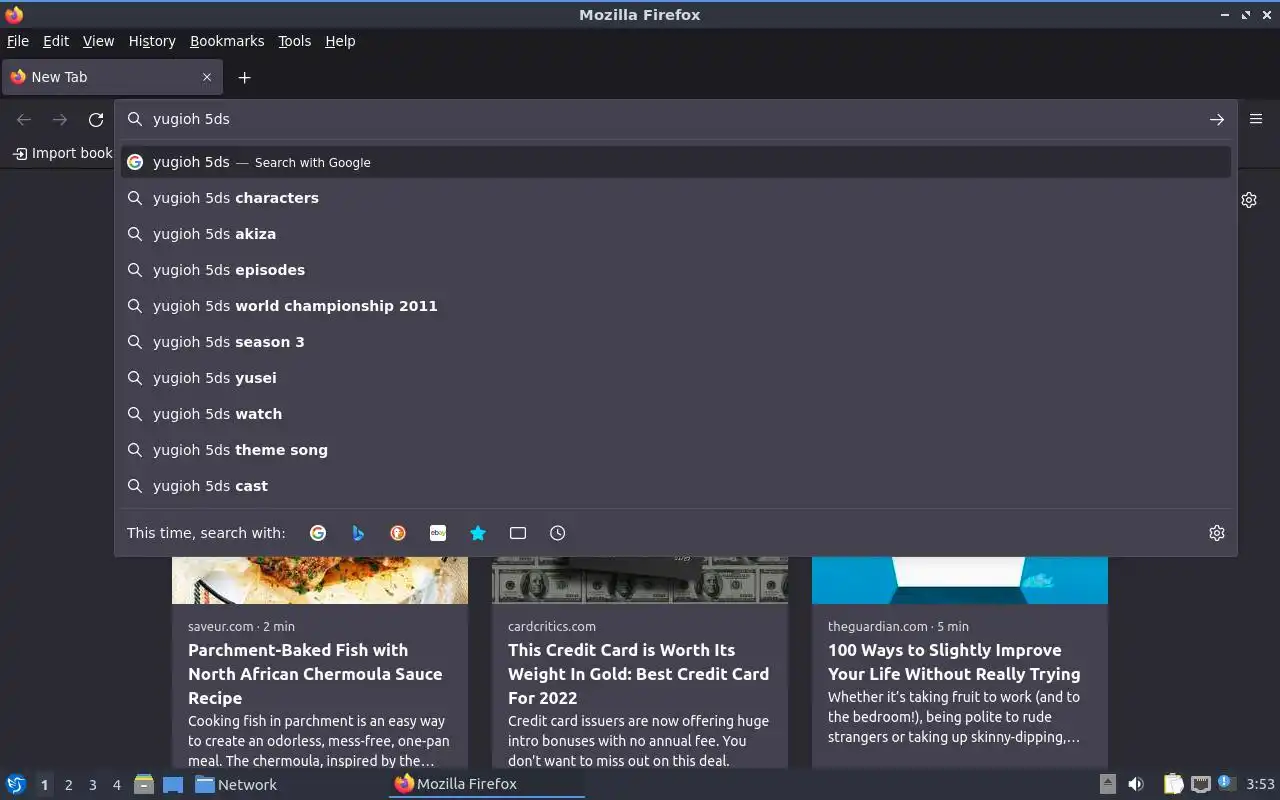Image resolution: width=1280 pixels, height=800 pixels.
Task: Reload the current page
Action: pyautogui.click(x=96, y=120)
